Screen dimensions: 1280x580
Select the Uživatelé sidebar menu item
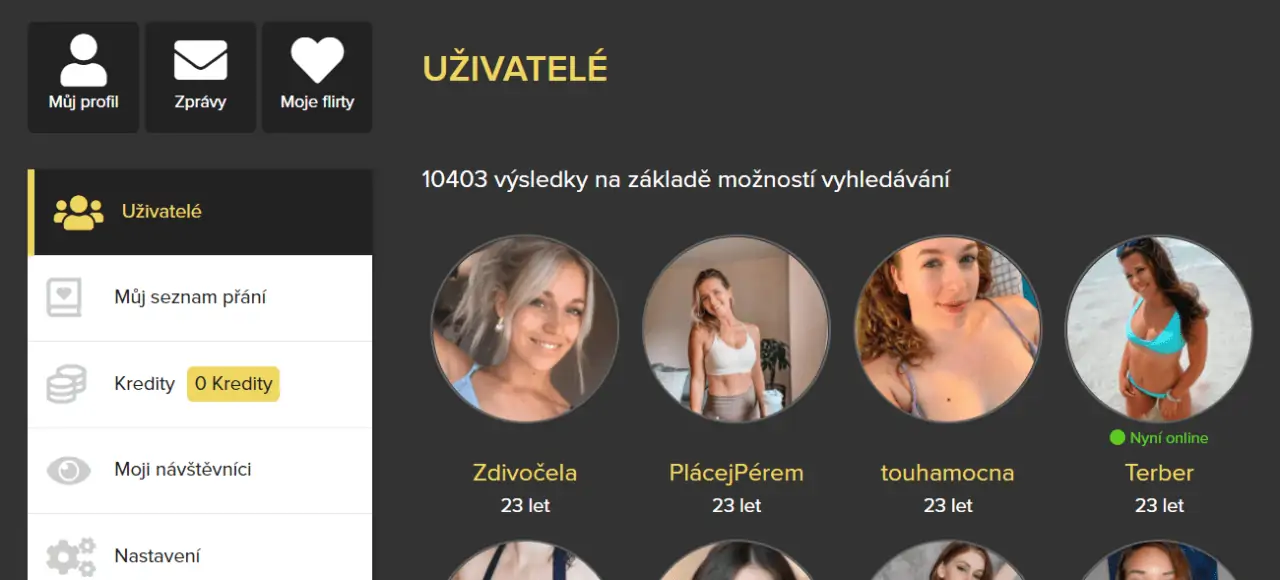200,212
